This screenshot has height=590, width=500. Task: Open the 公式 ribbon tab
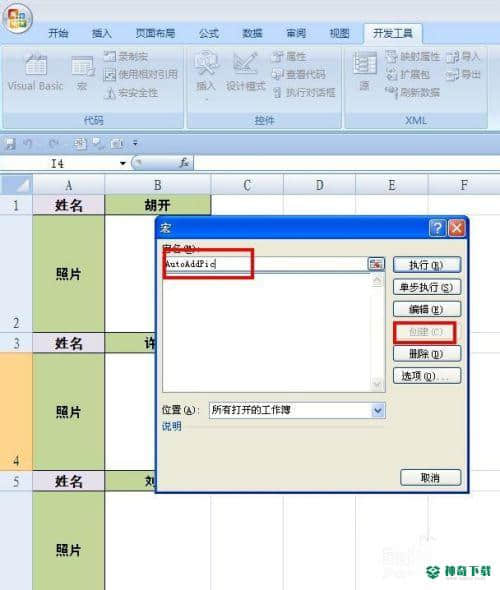pyautogui.click(x=208, y=33)
